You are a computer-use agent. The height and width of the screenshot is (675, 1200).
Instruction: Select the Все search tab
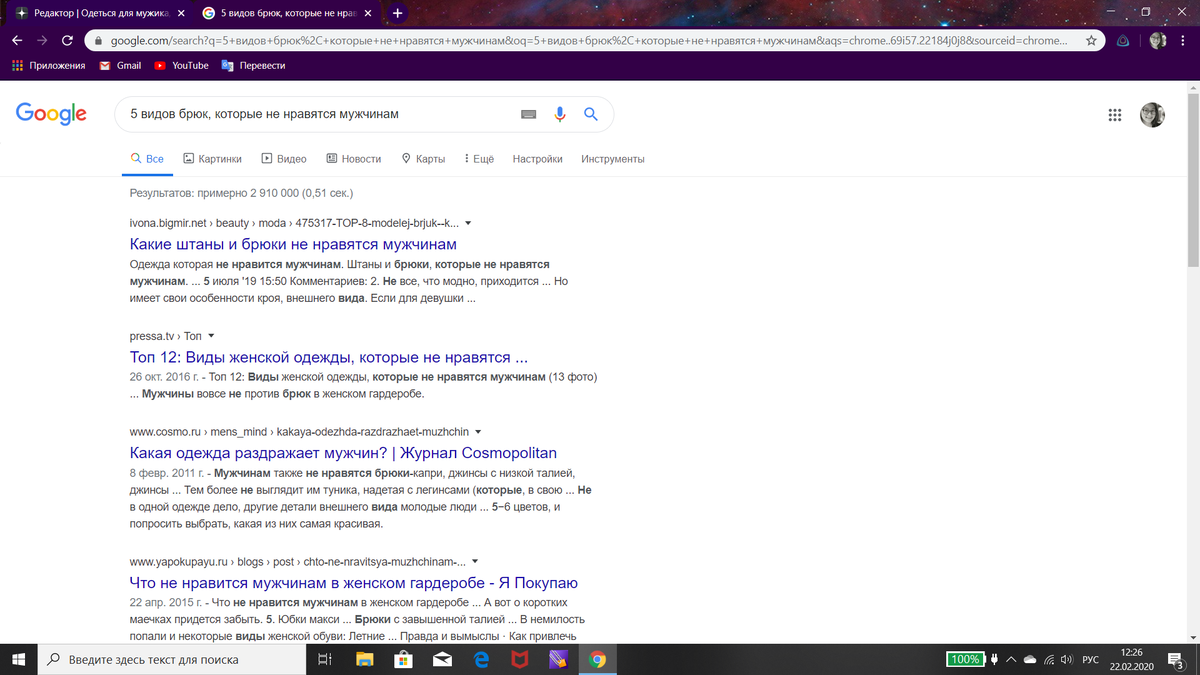[148, 159]
